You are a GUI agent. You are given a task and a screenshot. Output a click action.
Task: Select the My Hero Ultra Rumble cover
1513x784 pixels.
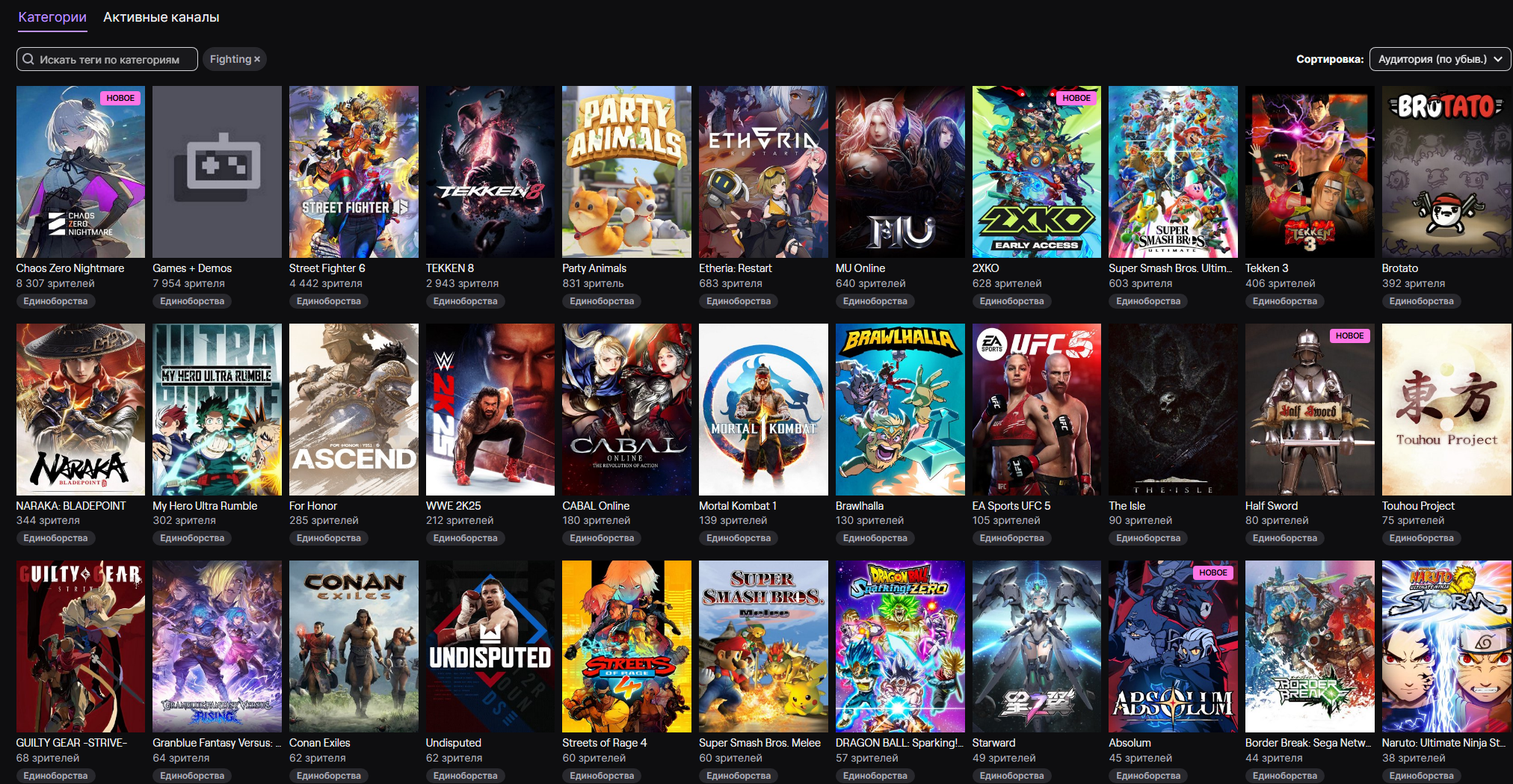[x=217, y=410]
